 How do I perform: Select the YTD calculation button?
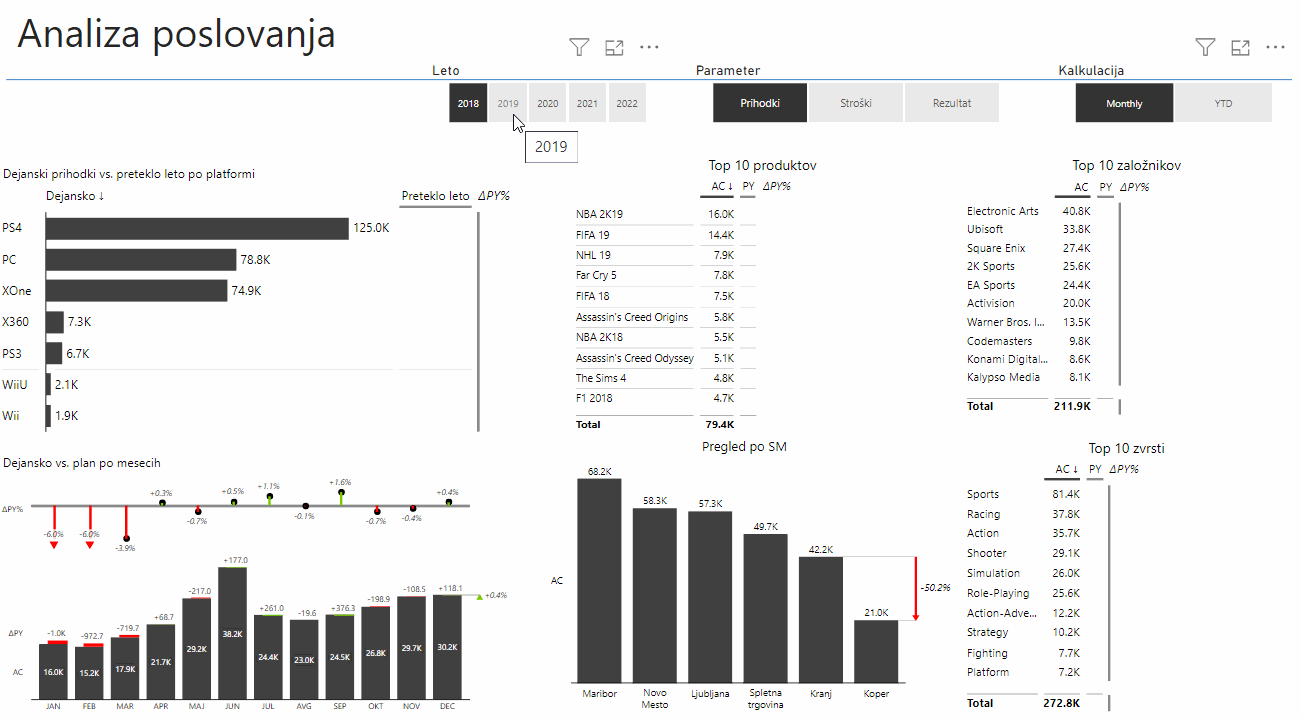(x=1223, y=103)
